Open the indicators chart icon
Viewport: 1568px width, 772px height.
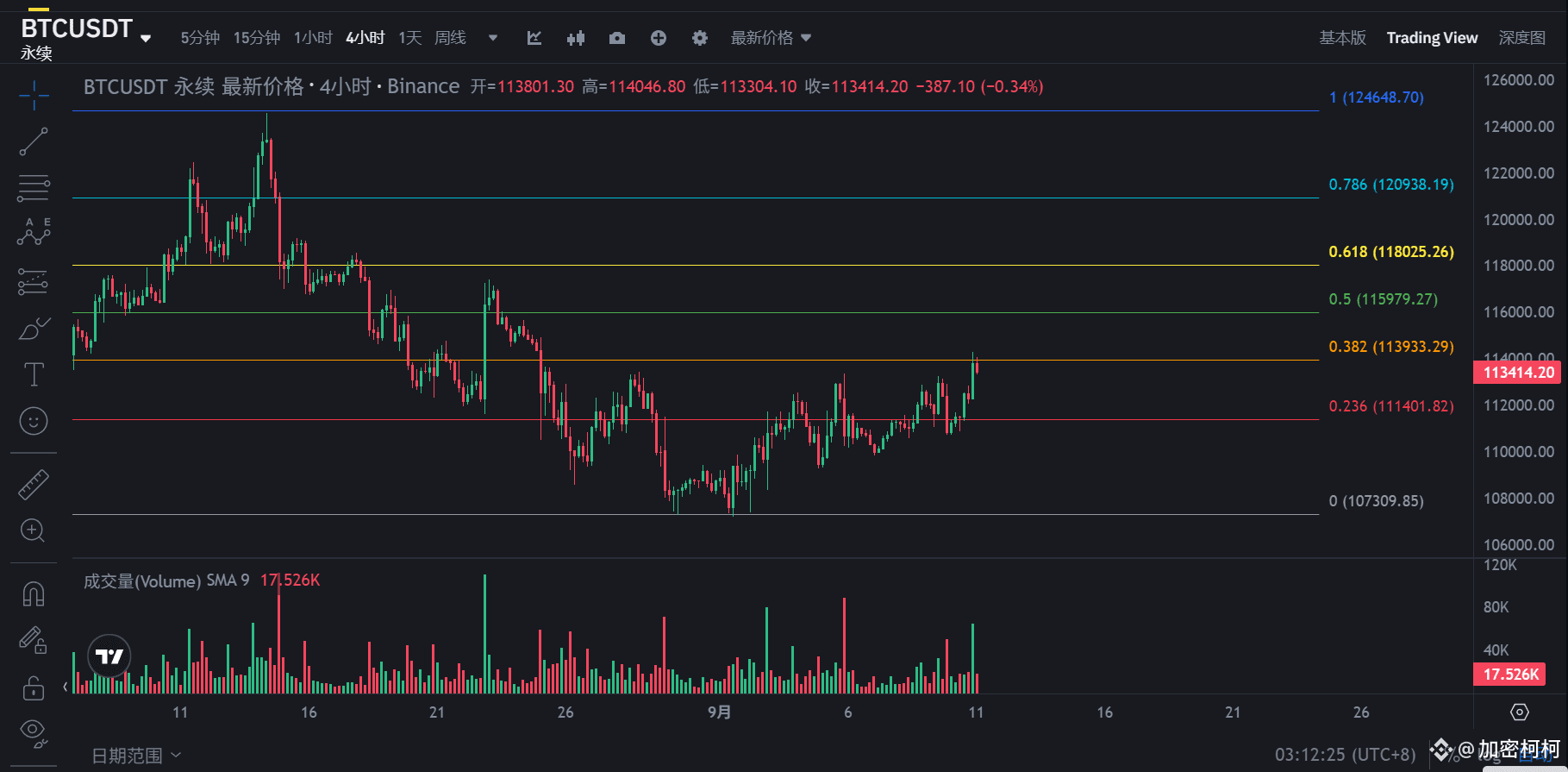[x=534, y=38]
